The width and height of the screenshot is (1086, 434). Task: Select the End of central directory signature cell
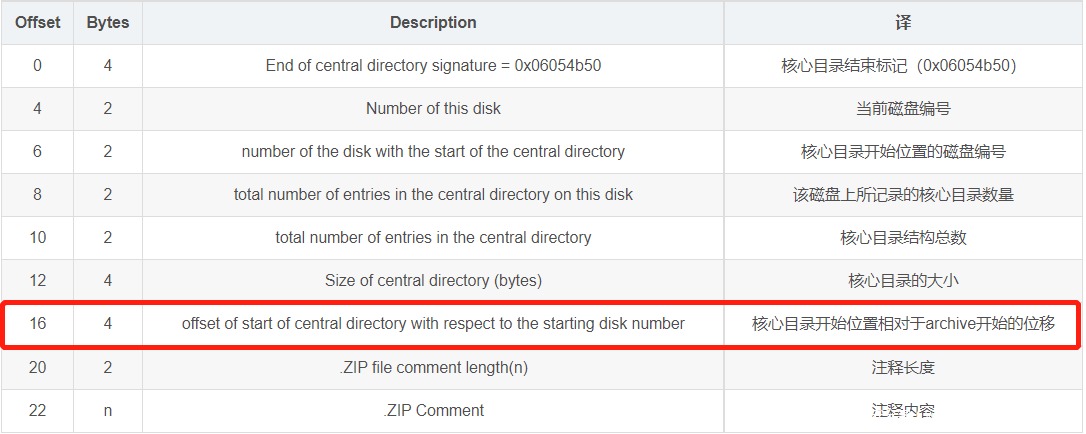(433, 66)
